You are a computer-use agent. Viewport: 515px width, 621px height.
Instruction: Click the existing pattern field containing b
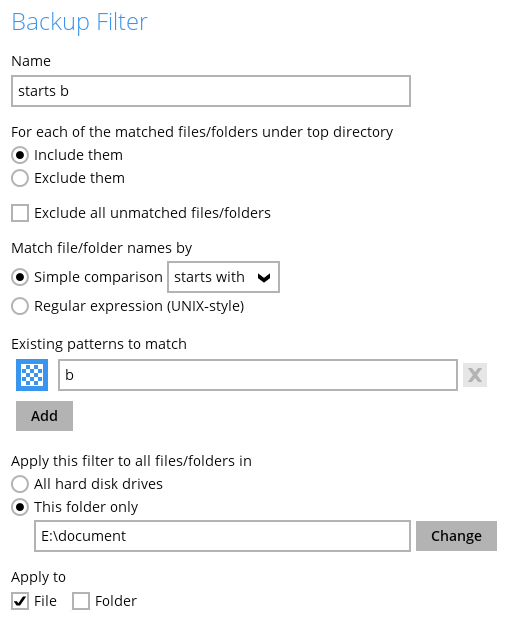tap(258, 375)
